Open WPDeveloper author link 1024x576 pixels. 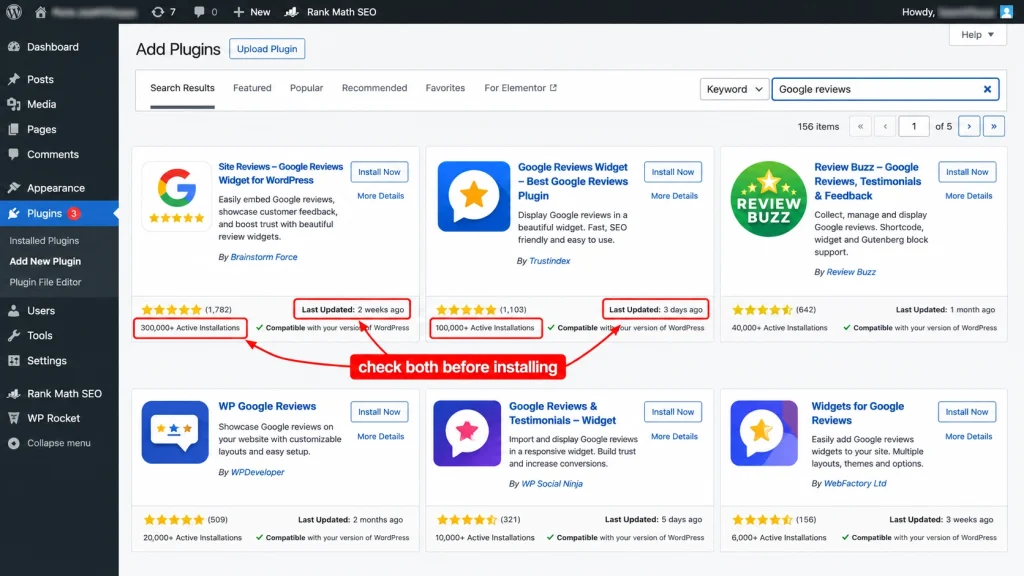coord(257,472)
